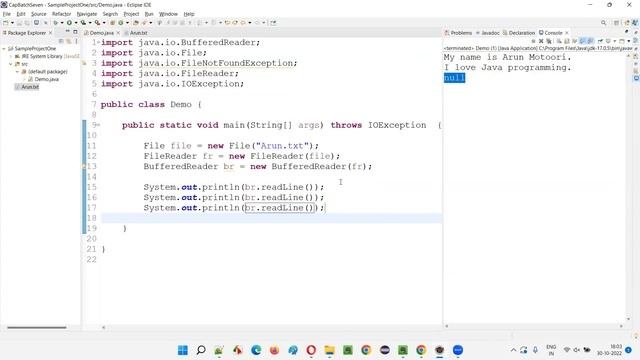Open the Javadoc view tab
Image resolution: width=640 pixels, height=360 pixels.
click(x=487, y=33)
